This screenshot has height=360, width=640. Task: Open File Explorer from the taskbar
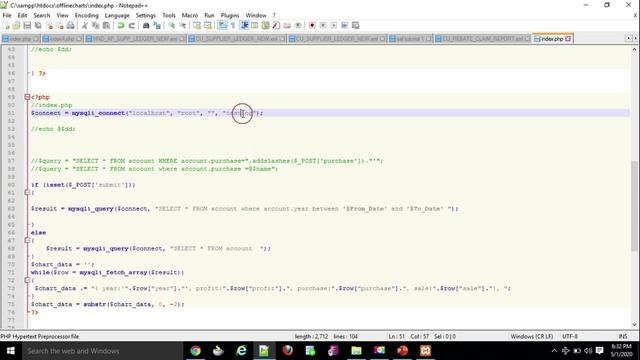pyautogui.click(x=356, y=351)
